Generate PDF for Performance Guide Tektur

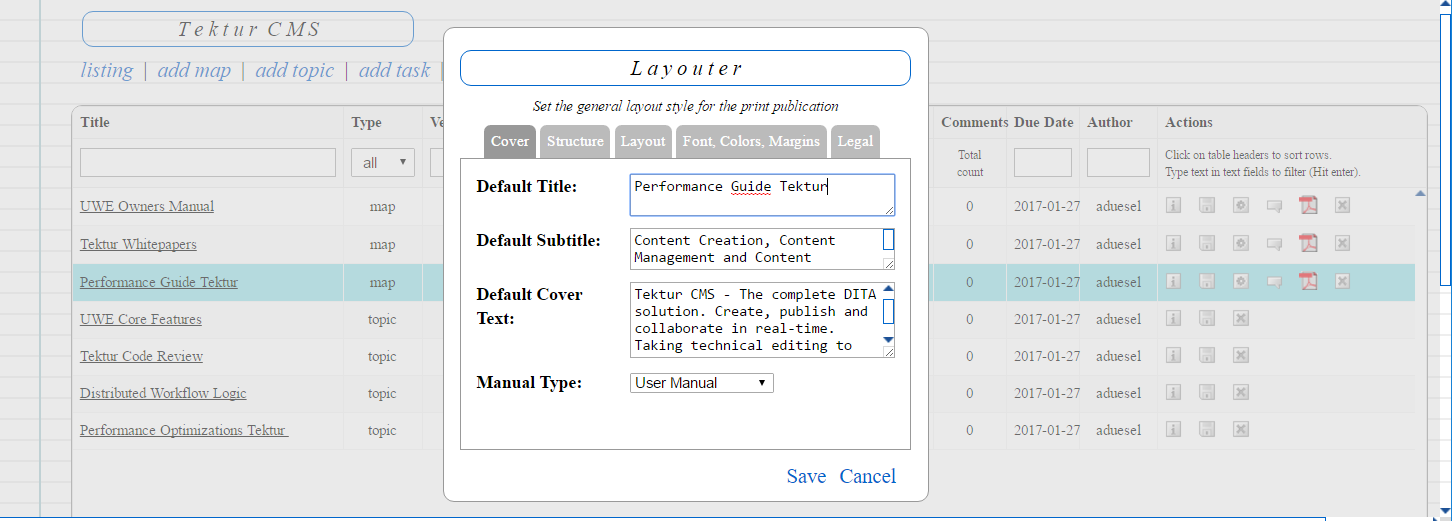pos(1308,282)
